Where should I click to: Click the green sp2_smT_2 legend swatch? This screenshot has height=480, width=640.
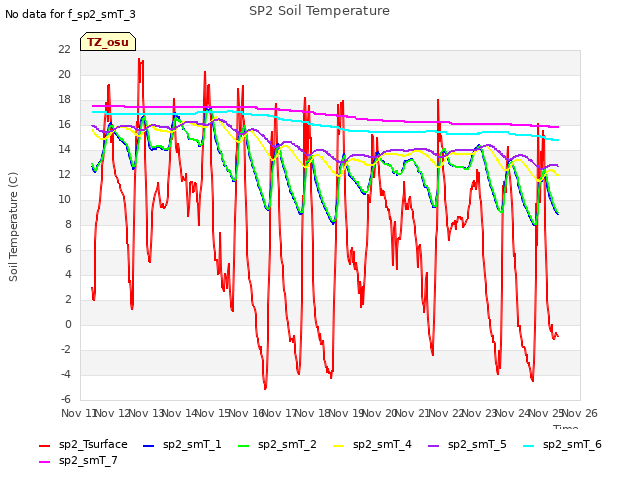[244, 446]
